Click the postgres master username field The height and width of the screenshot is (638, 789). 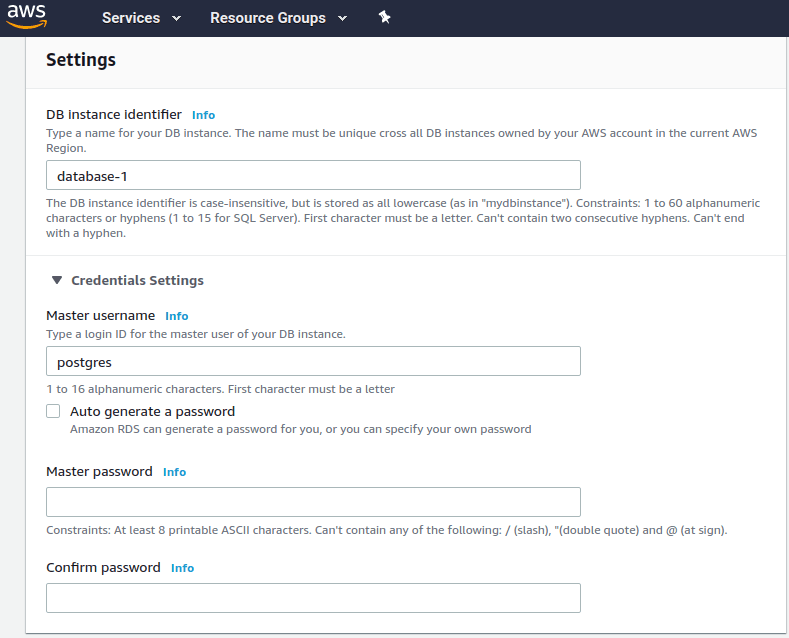313,361
